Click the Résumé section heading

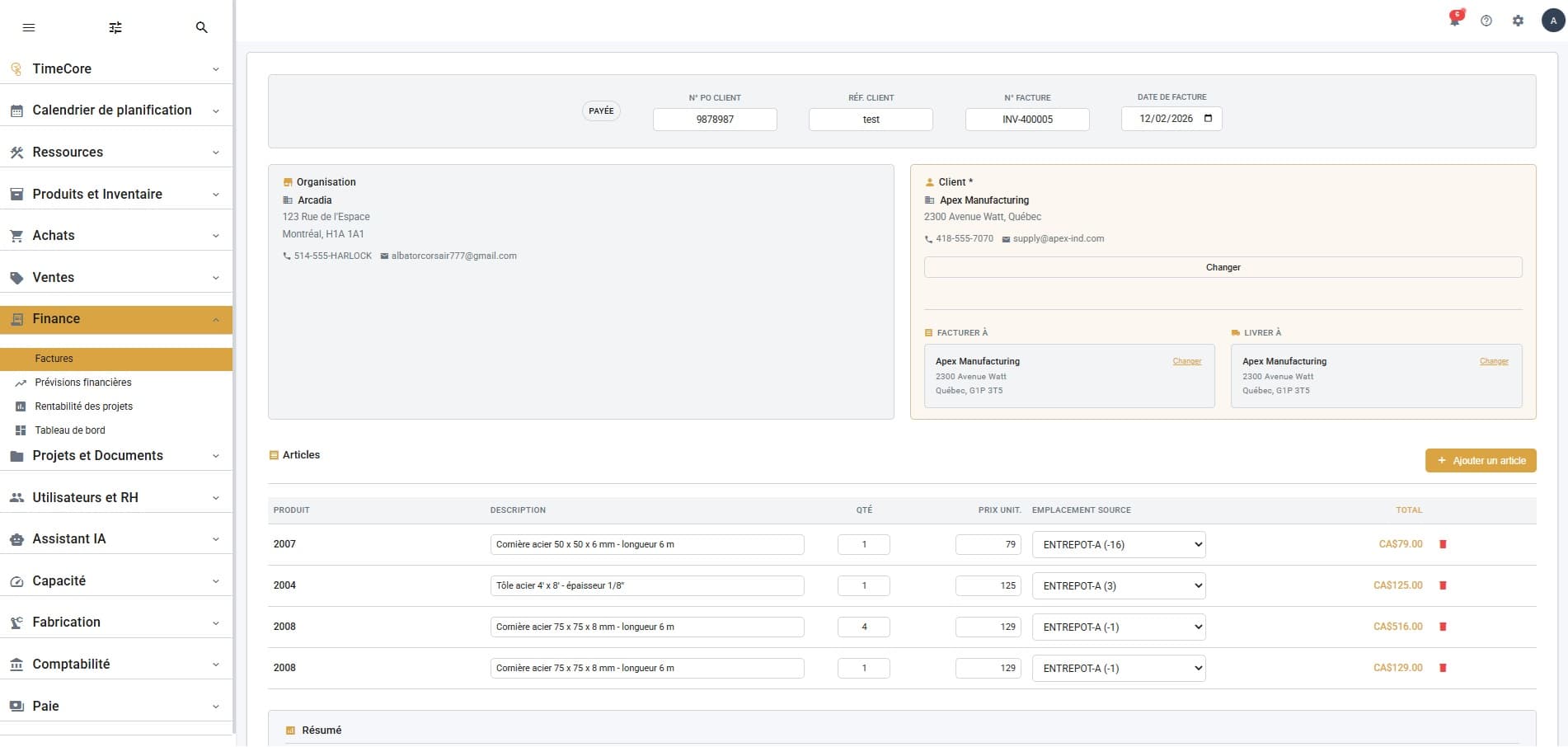coord(322,731)
